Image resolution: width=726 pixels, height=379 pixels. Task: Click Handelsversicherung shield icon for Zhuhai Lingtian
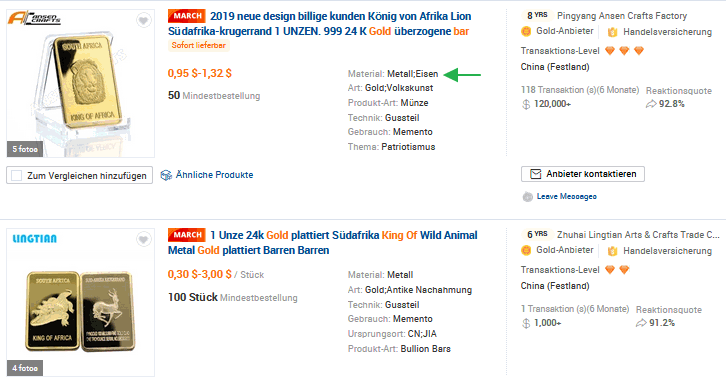(613, 251)
